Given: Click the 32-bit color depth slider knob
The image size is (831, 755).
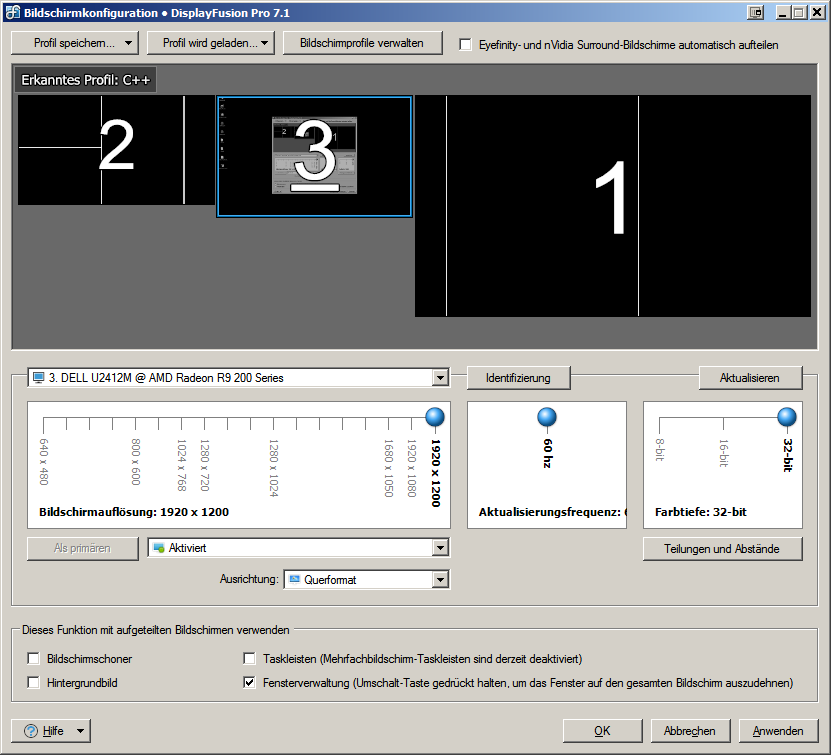Looking at the screenshot, I should click(x=787, y=417).
